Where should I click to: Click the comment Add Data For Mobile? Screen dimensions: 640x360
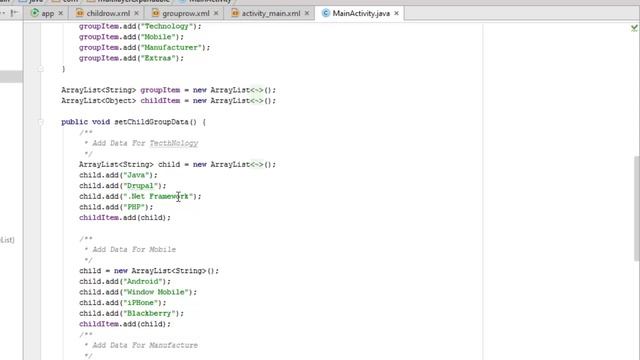pos(134,249)
